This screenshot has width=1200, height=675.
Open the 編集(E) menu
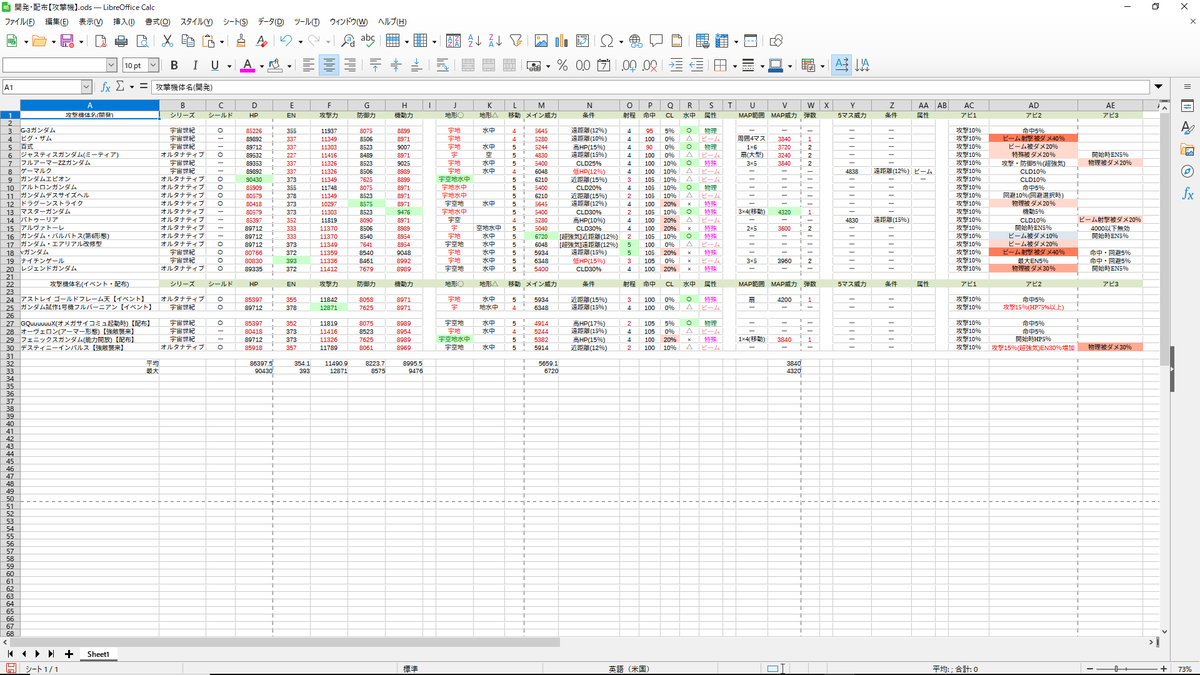pos(57,21)
